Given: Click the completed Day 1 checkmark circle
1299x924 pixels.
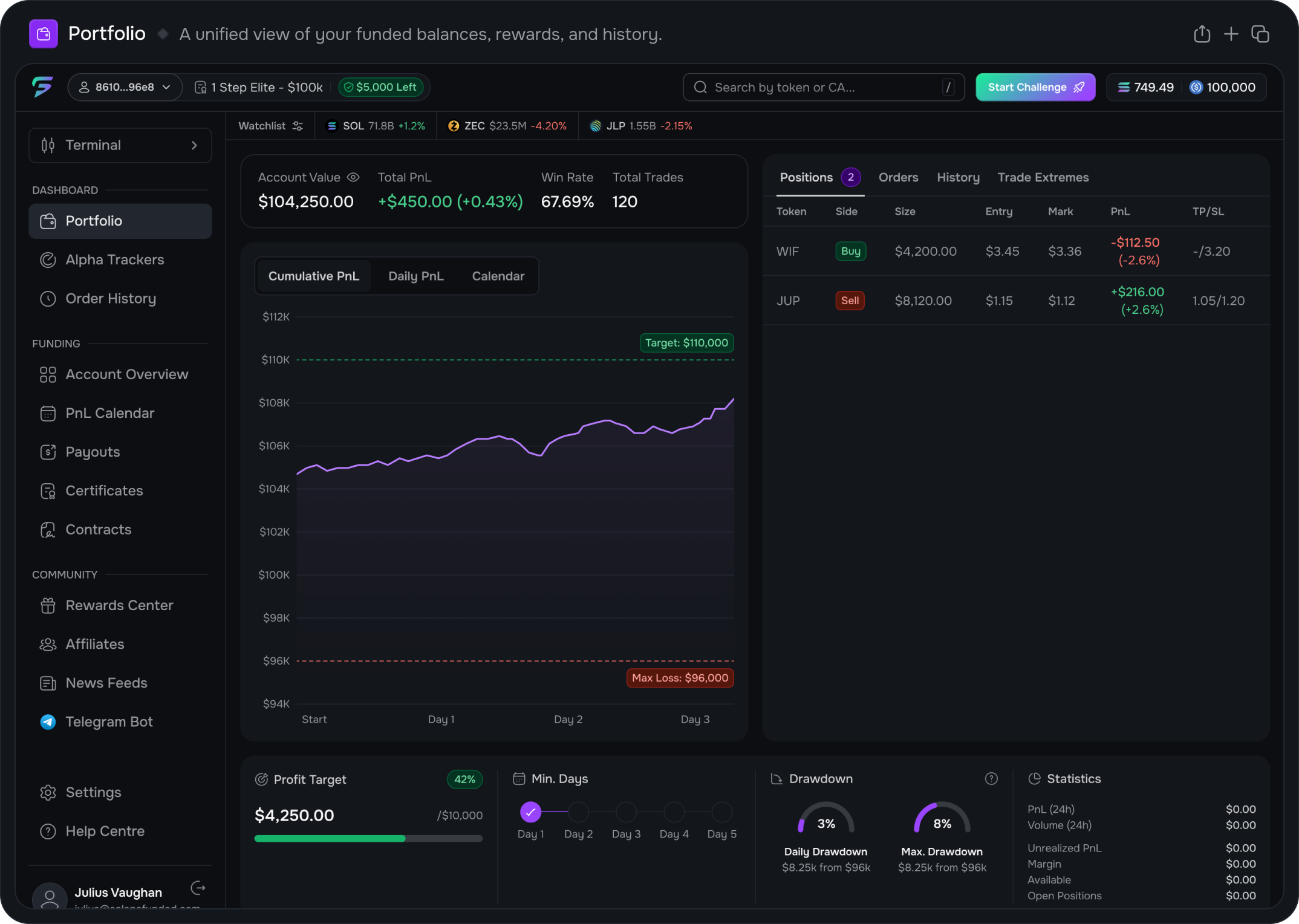Looking at the screenshot, I should (530, 812).
